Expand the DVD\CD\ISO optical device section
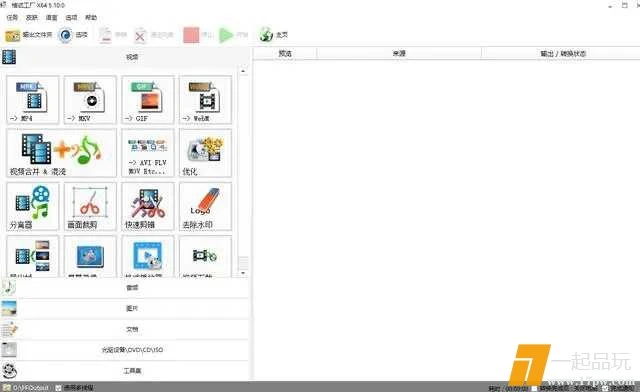This screenshot has width=640, height=392. point(125,350)
